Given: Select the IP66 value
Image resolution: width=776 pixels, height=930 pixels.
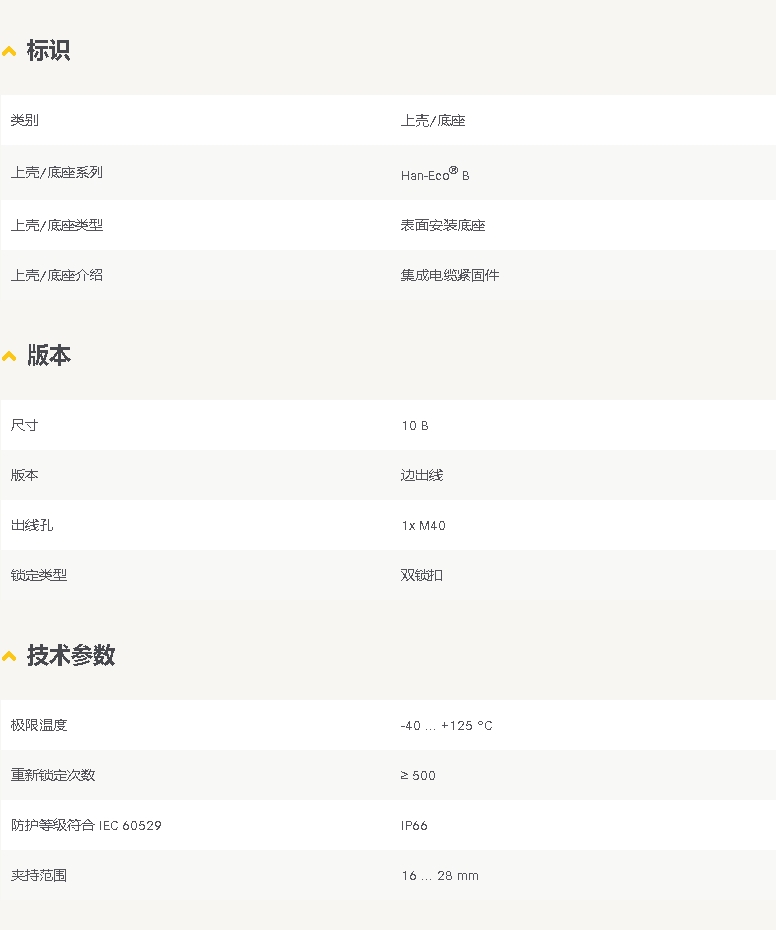Looking at the screenshot, I should point(414,826).
